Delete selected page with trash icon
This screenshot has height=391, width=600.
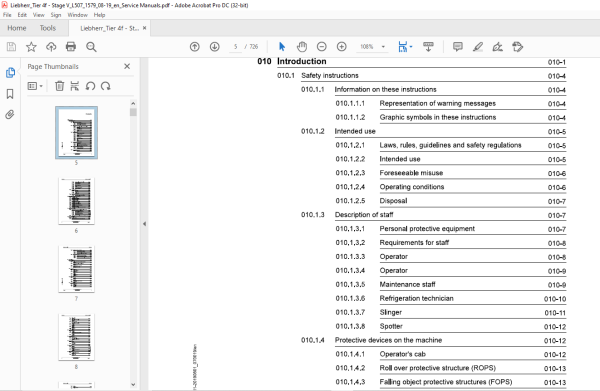[x=59, y=86]
